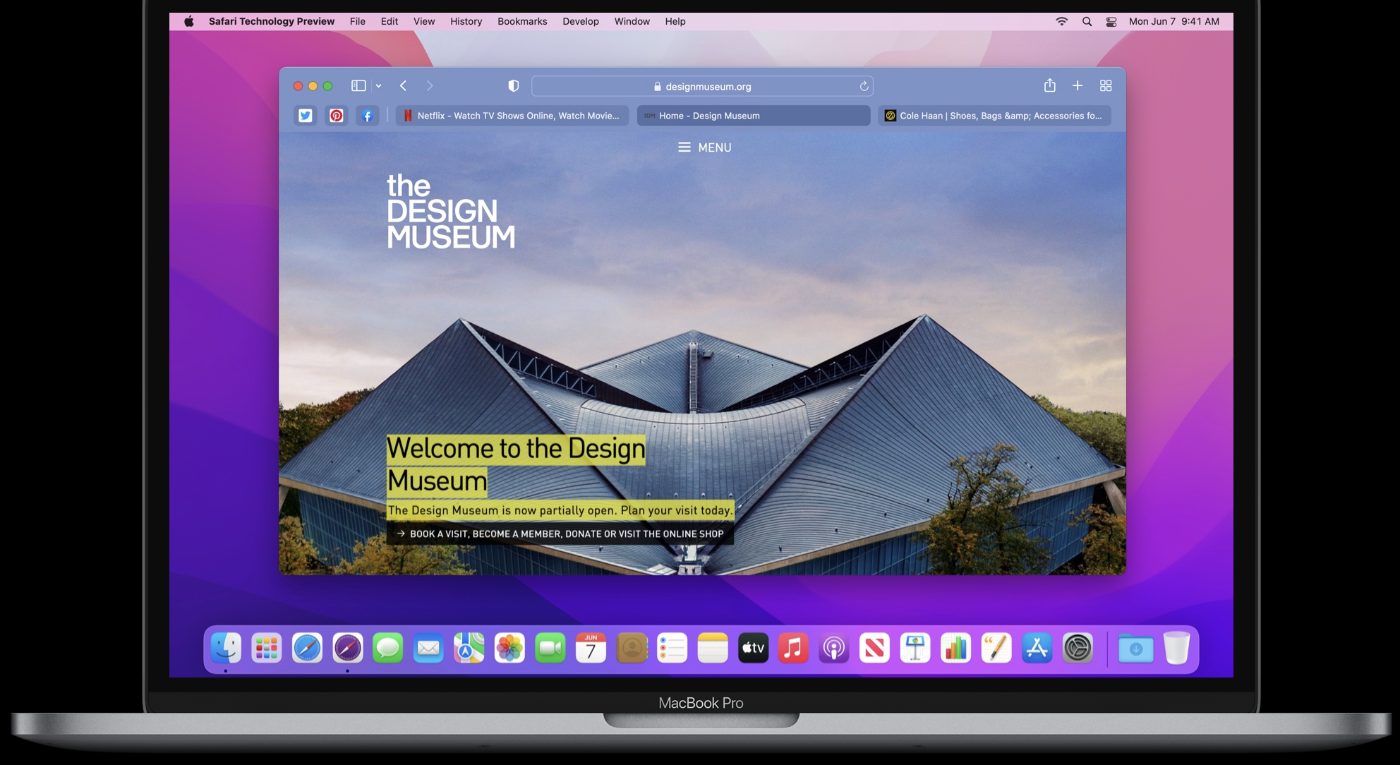Open the pinned Facebook tab
This screenshot has height=765, width=1400.
pyautogui.click(x=367, y=115)
